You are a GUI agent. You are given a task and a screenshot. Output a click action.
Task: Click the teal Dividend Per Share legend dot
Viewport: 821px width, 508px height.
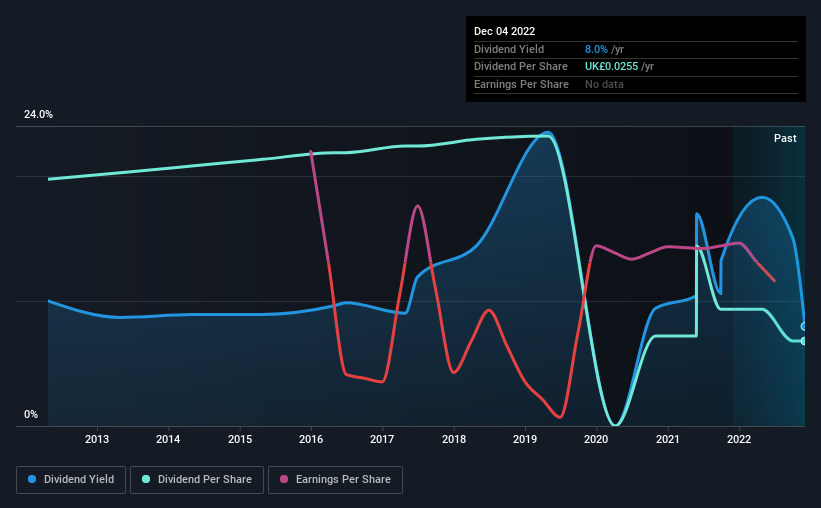146,479
